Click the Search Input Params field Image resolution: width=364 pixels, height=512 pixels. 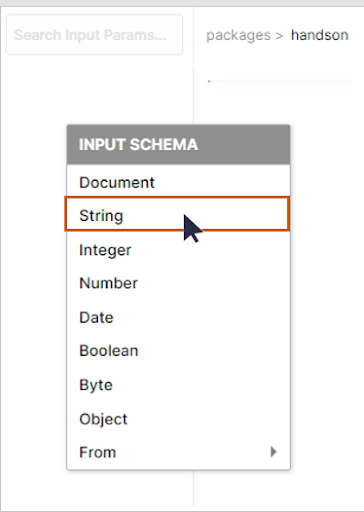[94, 35]
